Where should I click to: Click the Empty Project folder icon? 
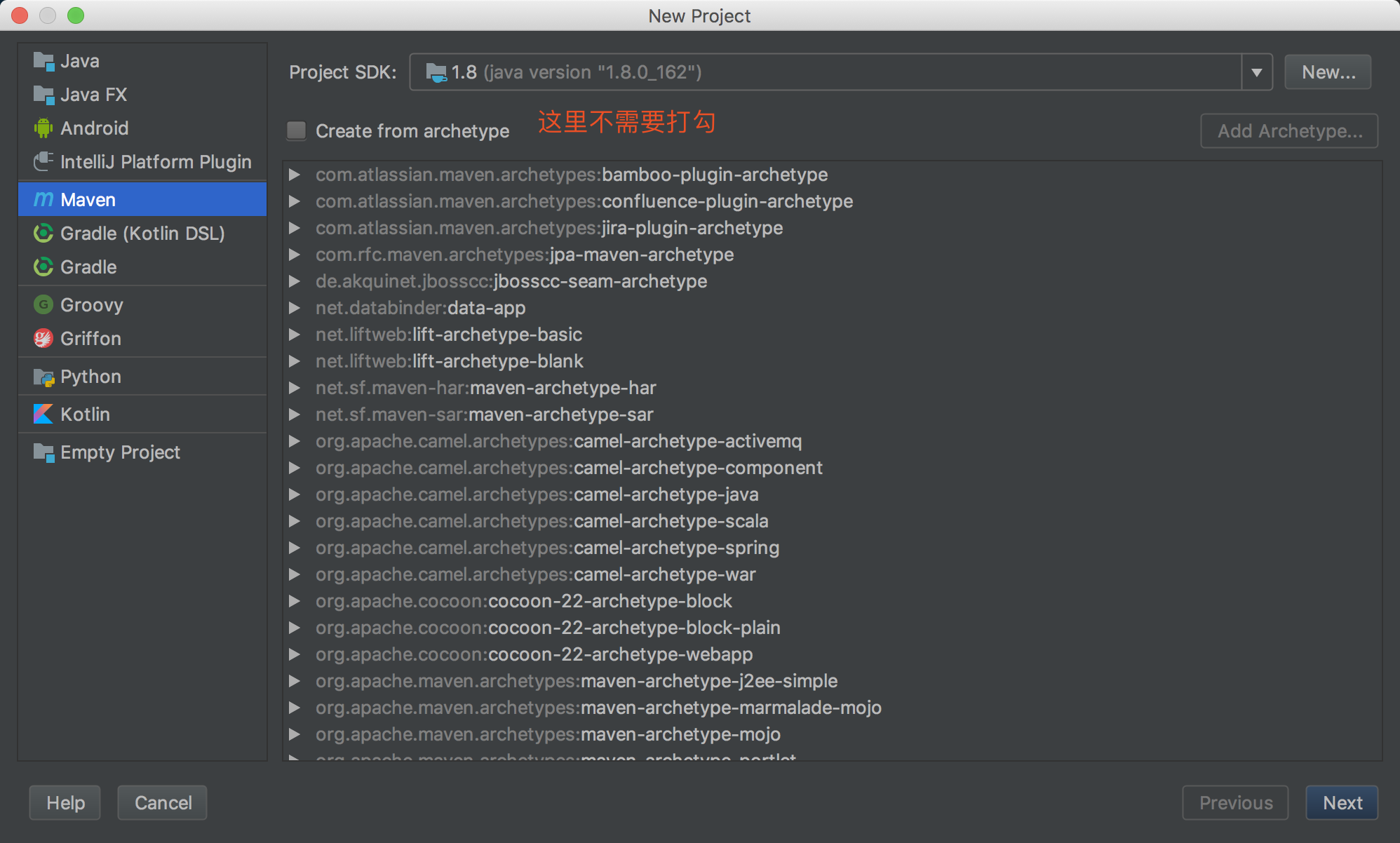43,453
